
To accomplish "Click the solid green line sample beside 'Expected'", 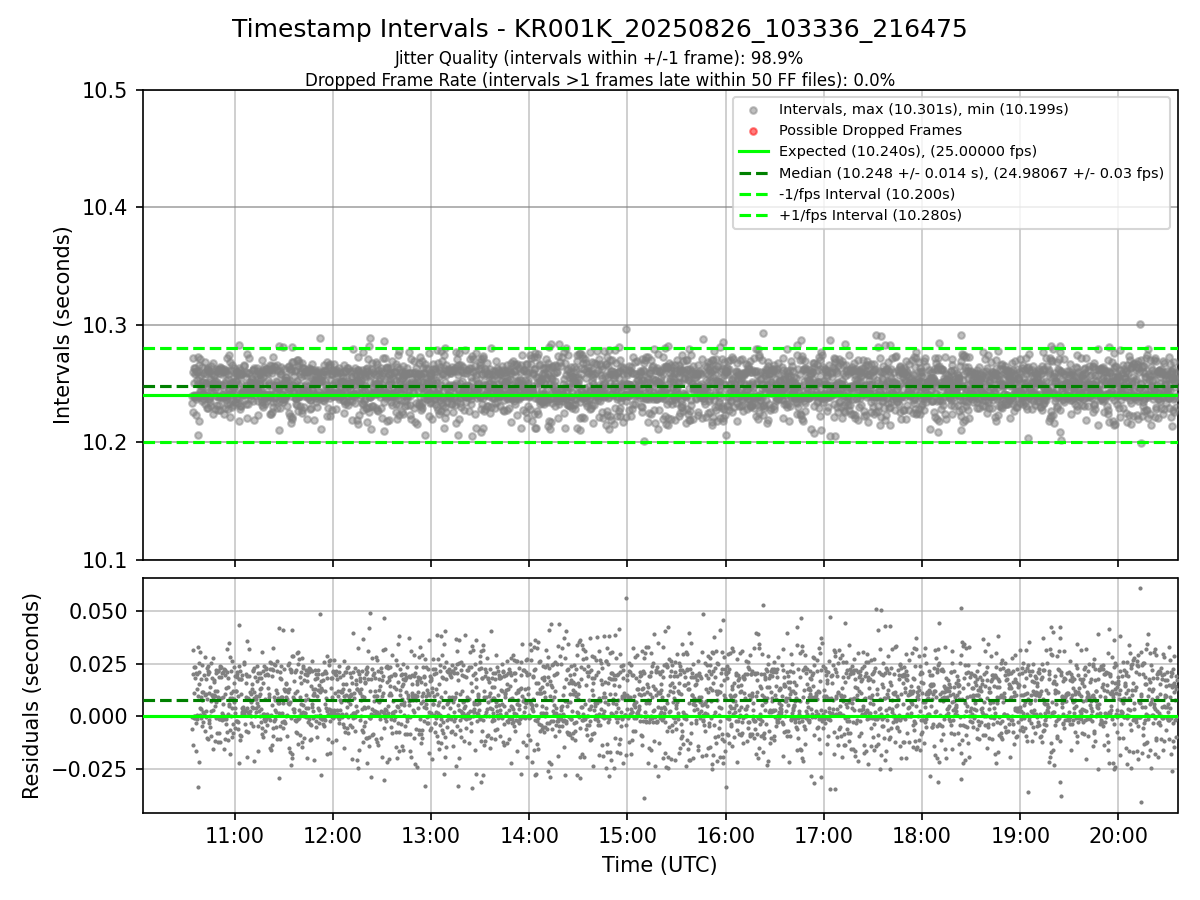I will coord(754,152).
